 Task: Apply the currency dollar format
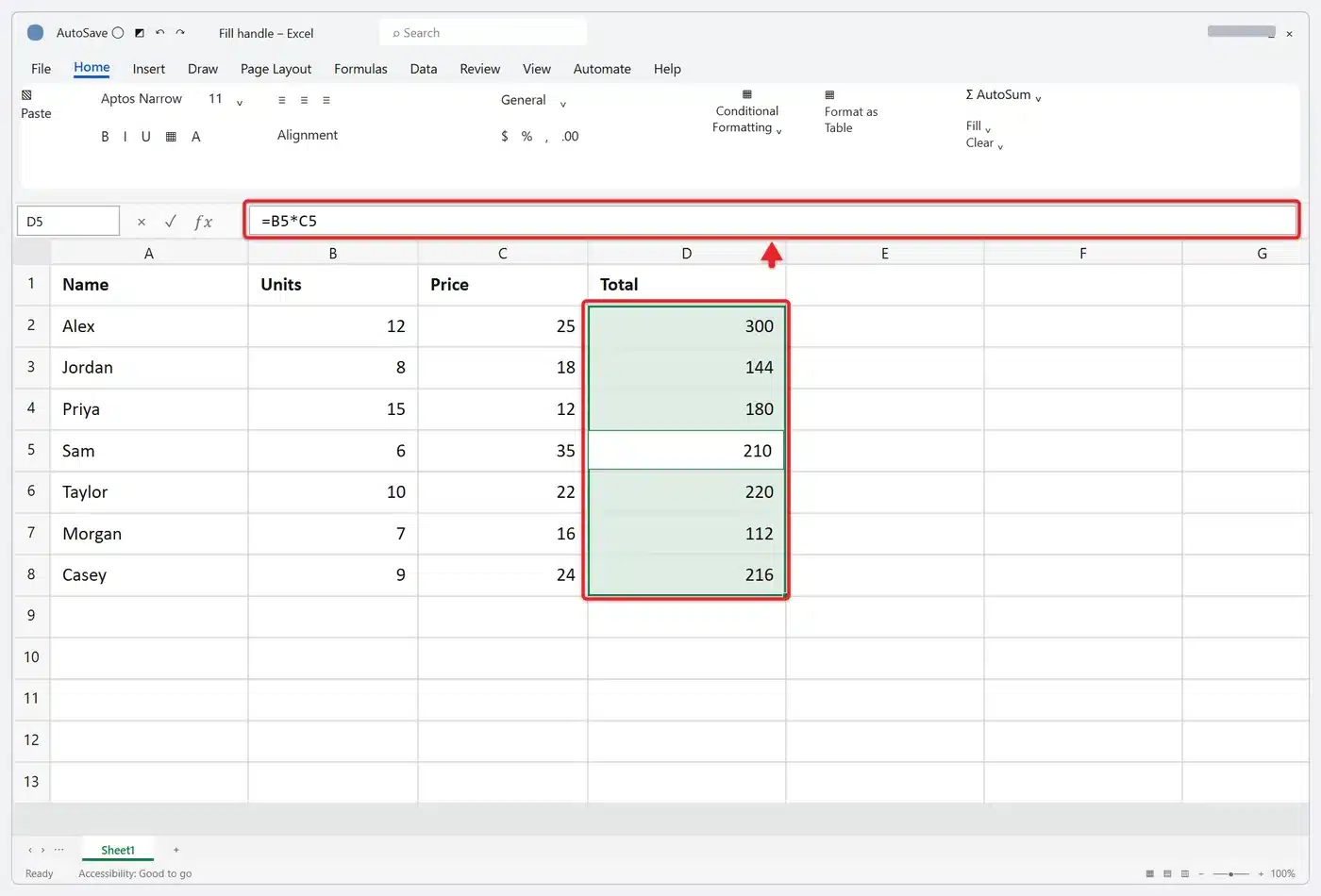[505, 137]
